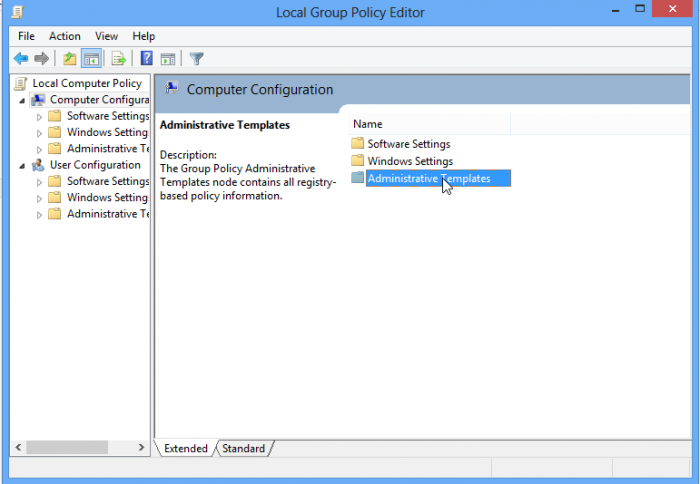Switch to the Extended tab
The width and height of the screenshot is (700, 484).
click(x=186, y=448)
